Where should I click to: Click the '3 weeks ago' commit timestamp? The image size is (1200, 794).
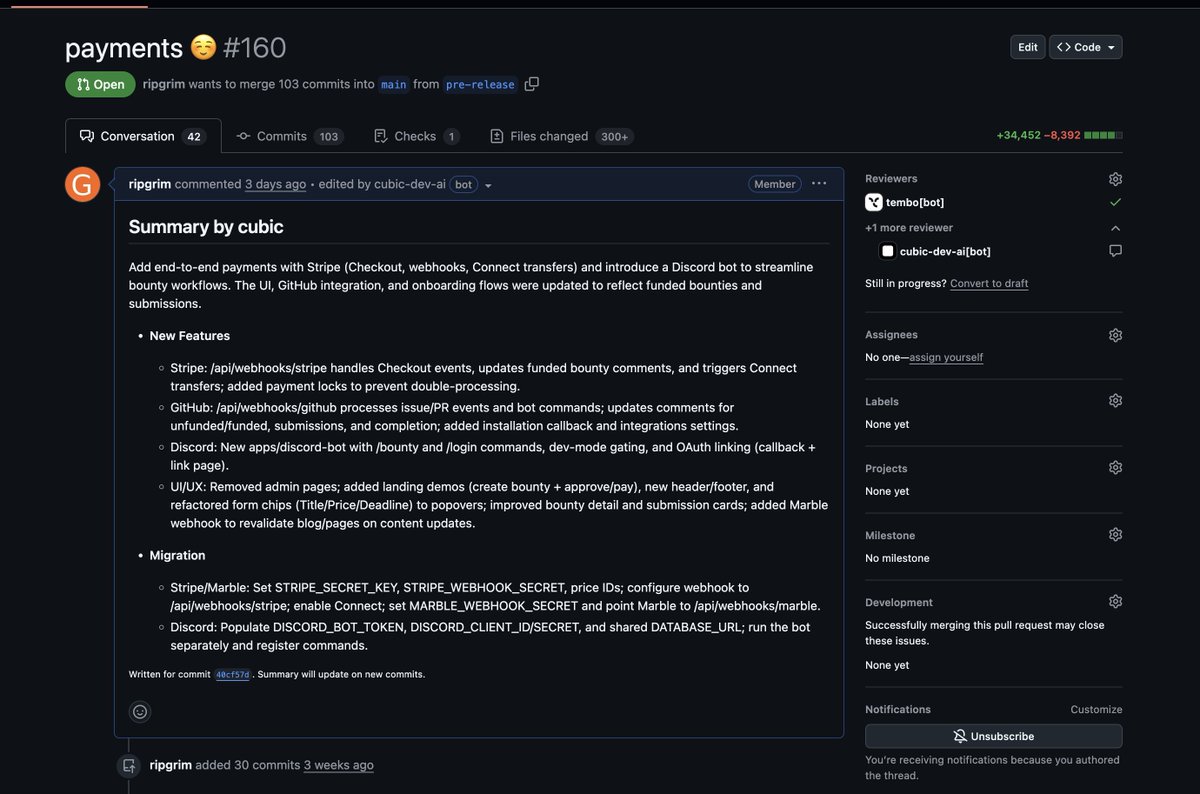tap(339, 765)
